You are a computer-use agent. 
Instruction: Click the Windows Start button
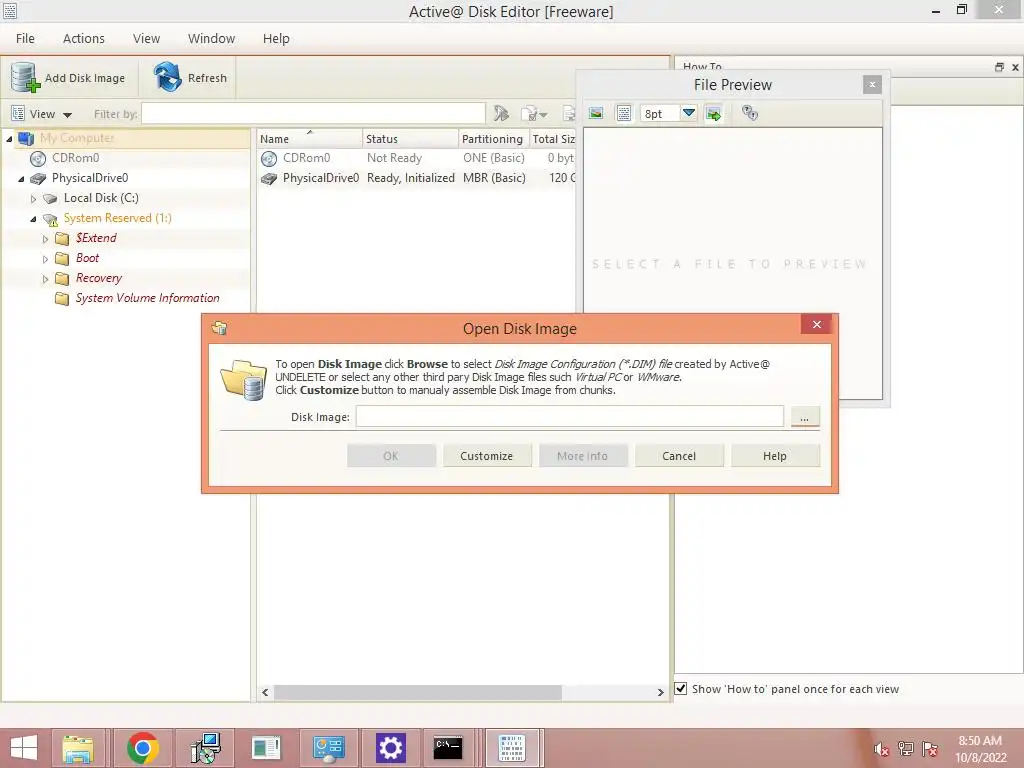(x=24, y=748)
